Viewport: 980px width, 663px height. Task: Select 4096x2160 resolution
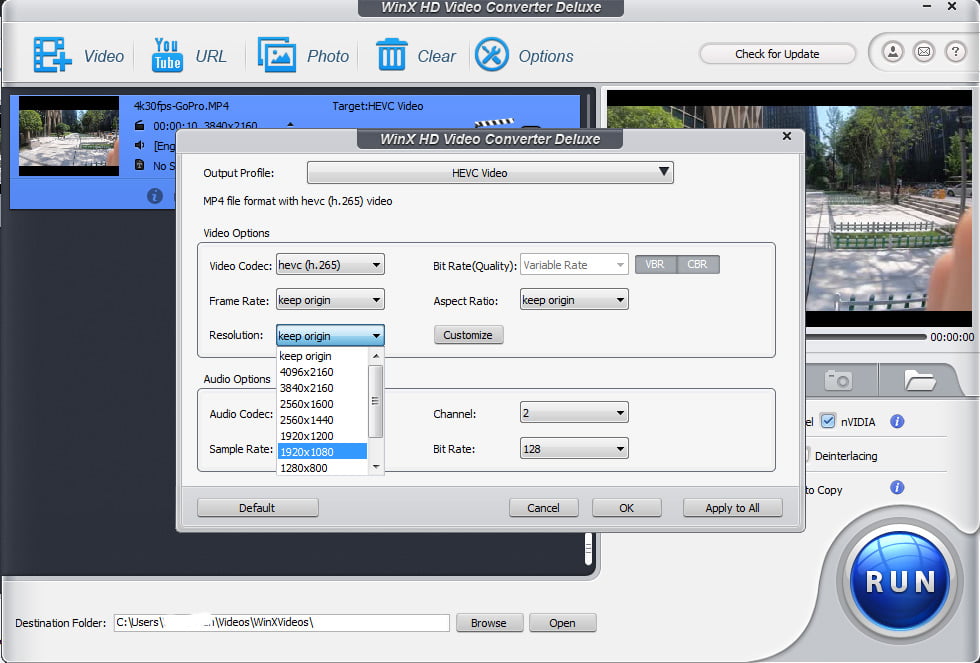coord(322,372)
